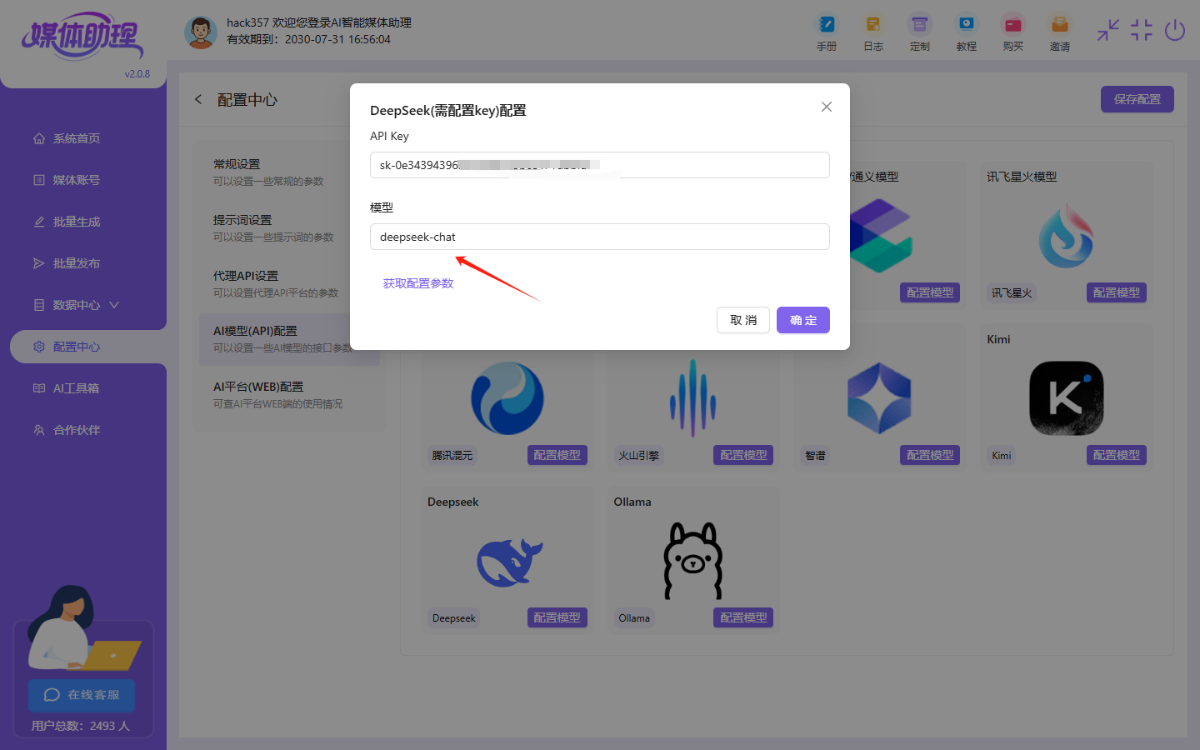Click the 媒体助理 logo
This screenshot has height=750, width=1200.
click(82, 38)
